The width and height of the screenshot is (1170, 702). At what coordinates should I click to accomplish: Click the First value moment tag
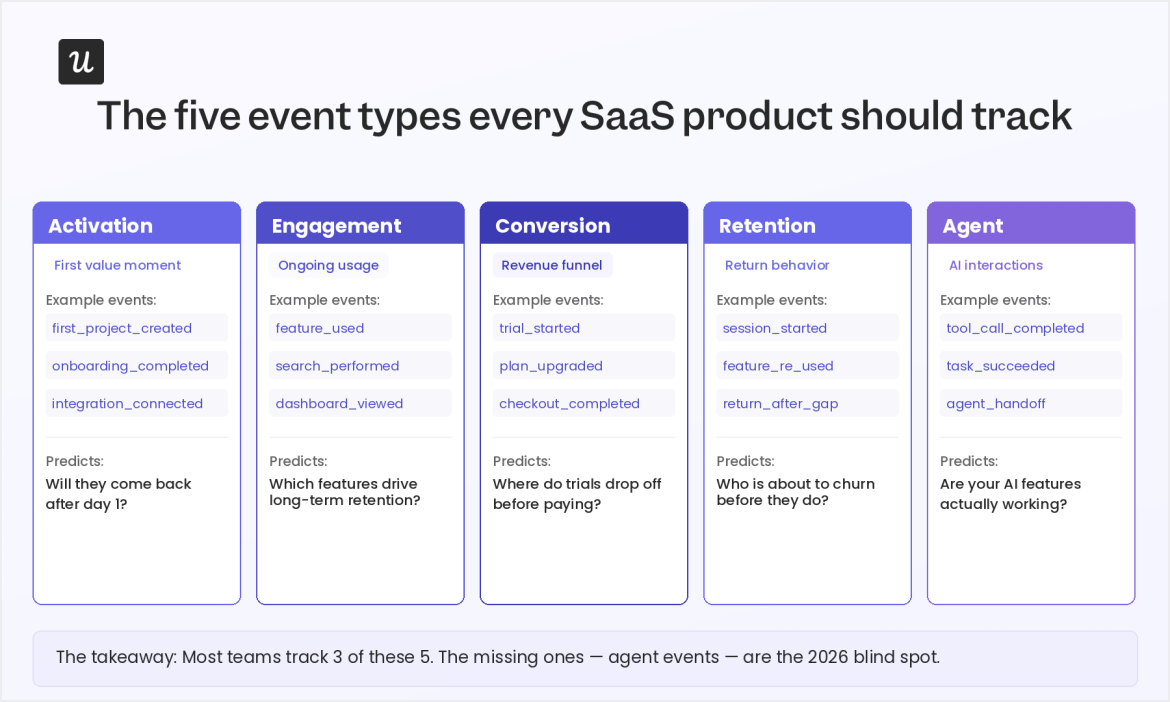pos(117,265)
